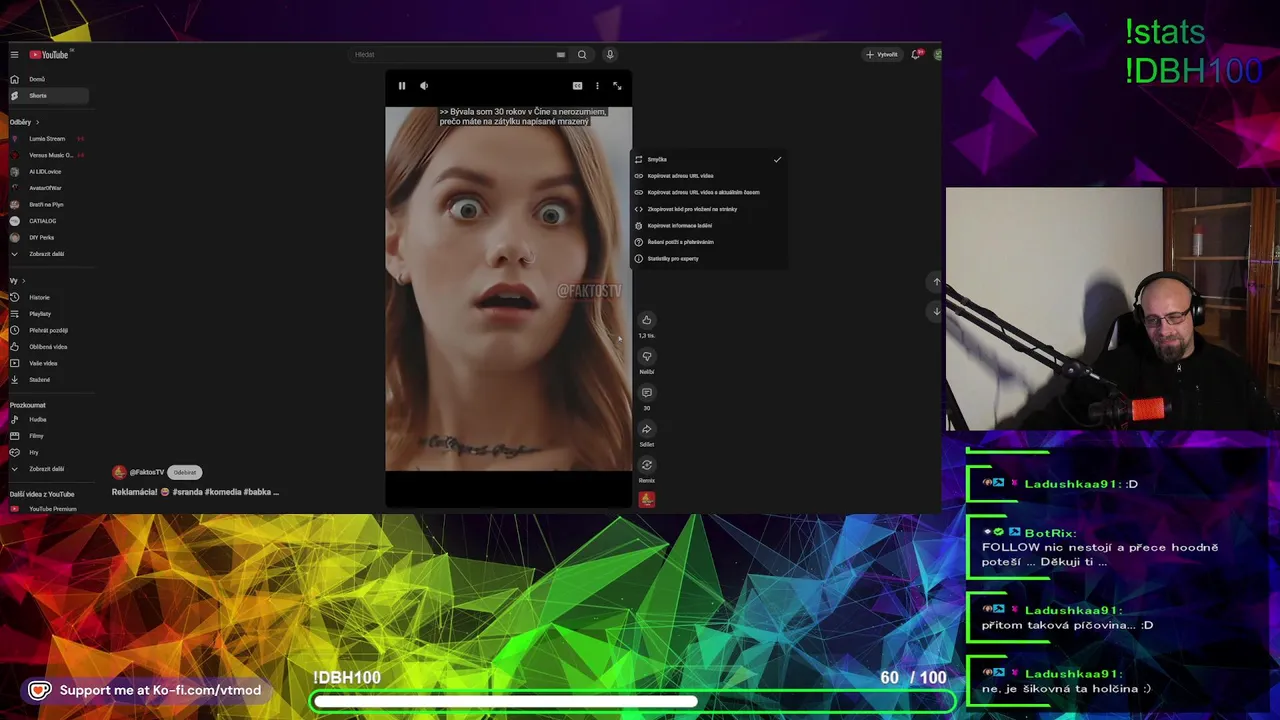Expand Zobrazit další under Prozkoumat
The width and height of the screenshot is (1280, 720).
tap(47, 469)
